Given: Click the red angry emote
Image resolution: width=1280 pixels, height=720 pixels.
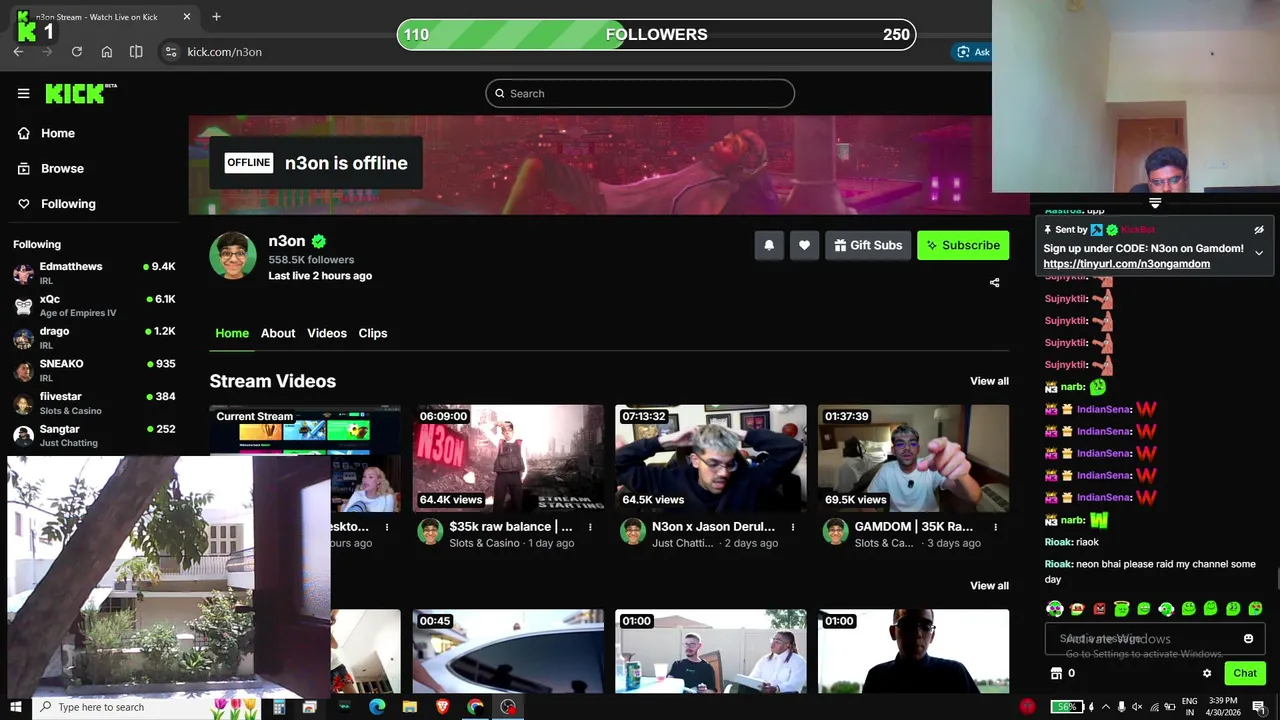Looking at the screenshot, I should coord(1099,608).
